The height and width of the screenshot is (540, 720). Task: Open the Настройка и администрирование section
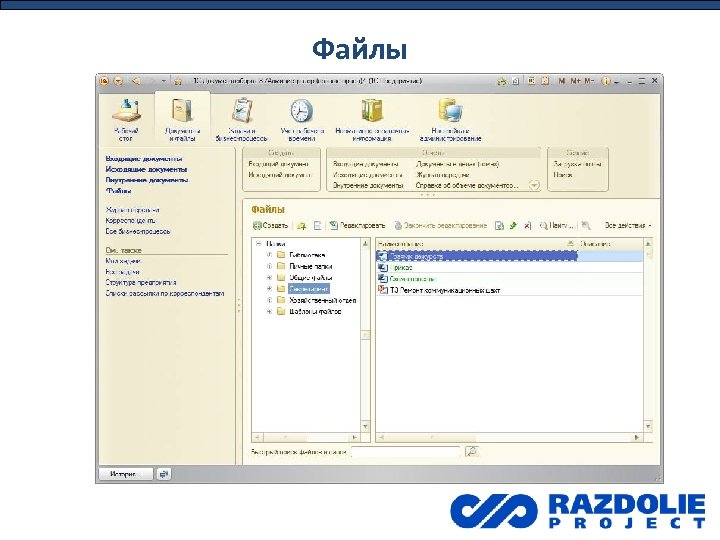[450, 119]
